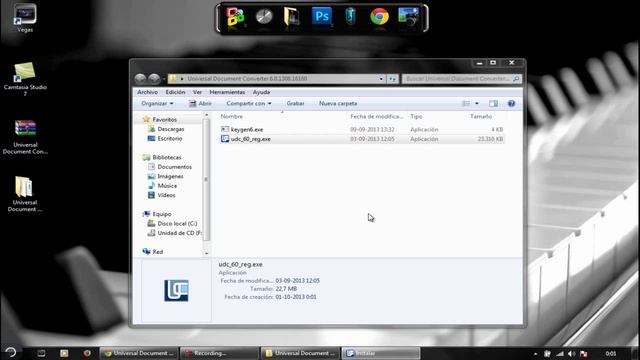This screenshot has height=360, width=640.
Task: Switch to Recording... taskbar window
Action: [220, 353]
